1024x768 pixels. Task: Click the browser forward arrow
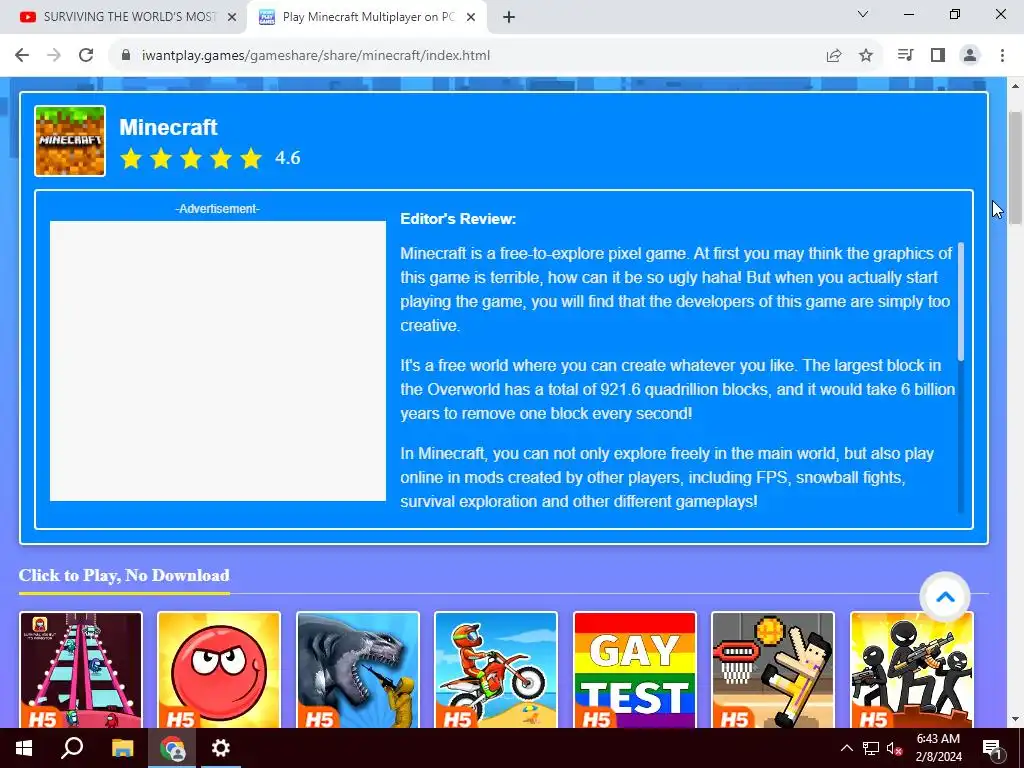(54, 56)
